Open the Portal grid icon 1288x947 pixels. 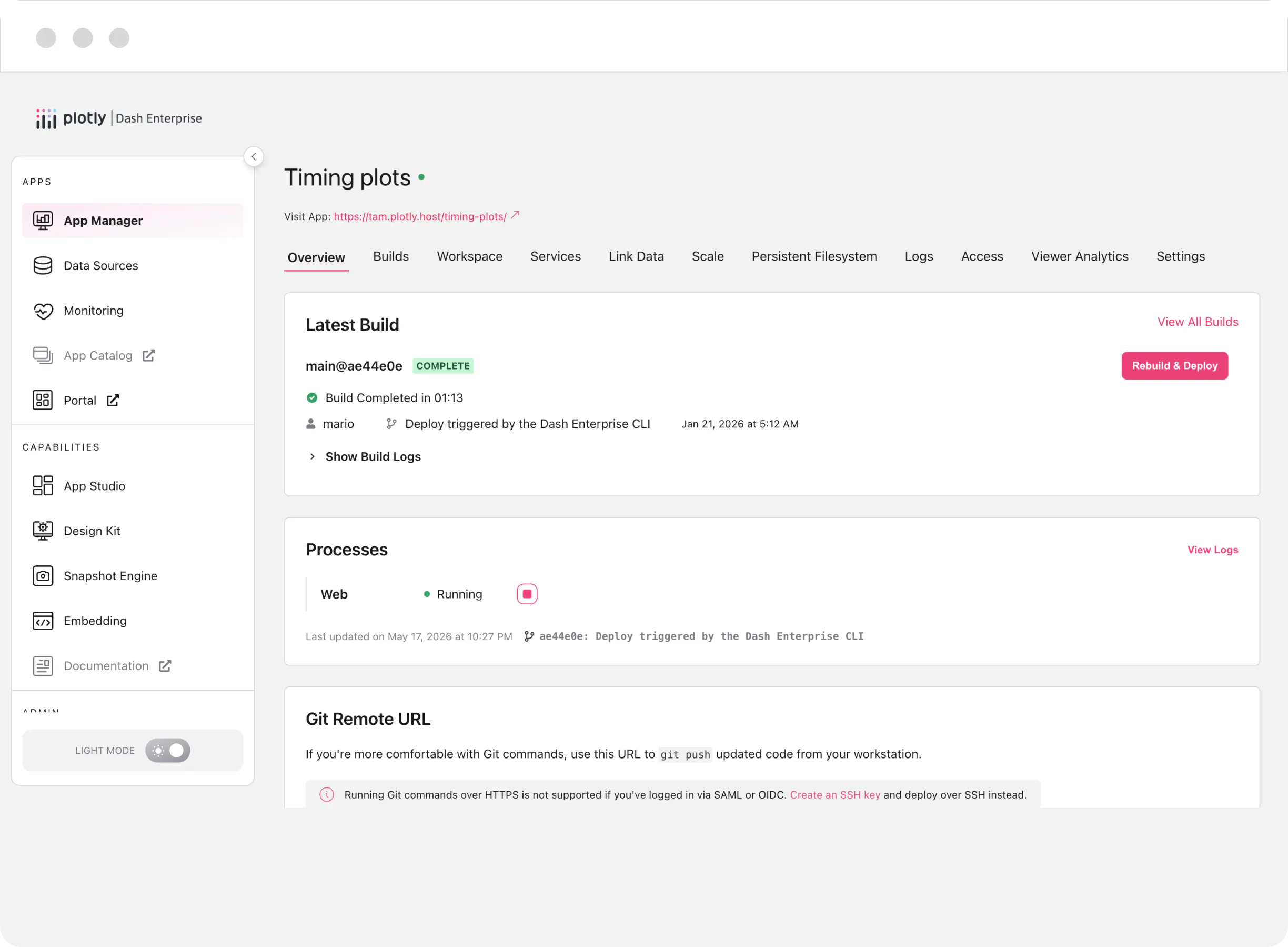pos(43,400)
